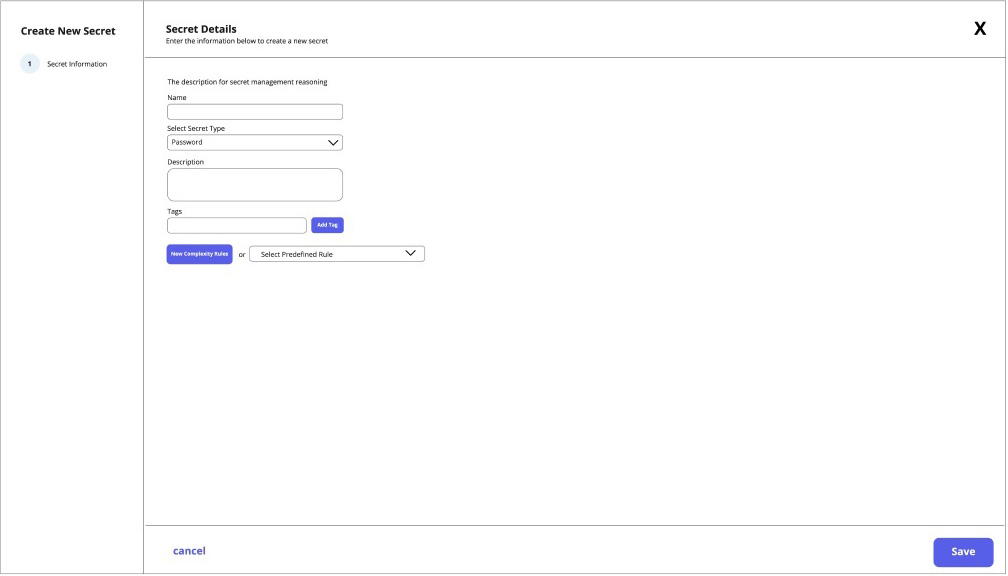Save the new secret
The height and width of the screenshot is (576, 1008).
point(961,551)
